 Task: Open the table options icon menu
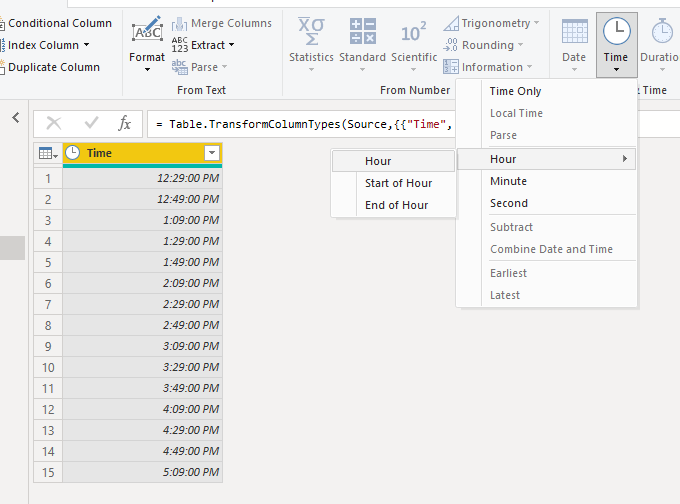click(x=48, y=153)
